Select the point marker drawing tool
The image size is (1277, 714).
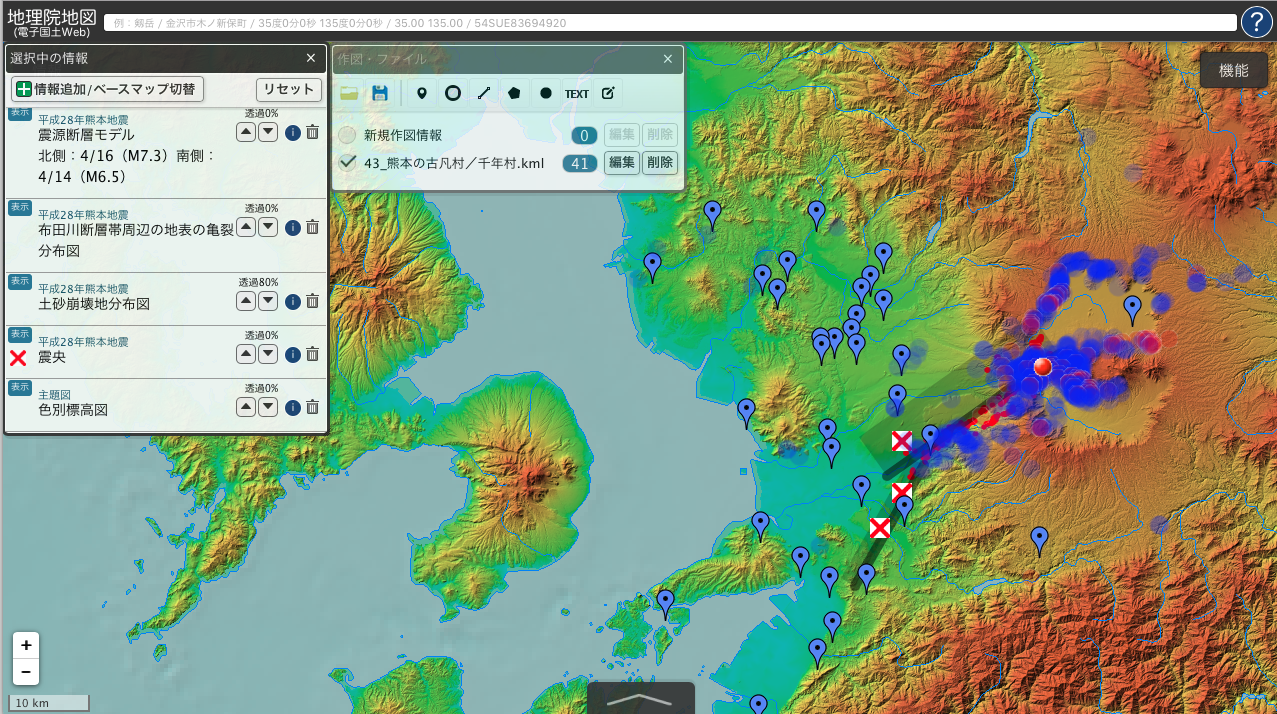(421, 93)
